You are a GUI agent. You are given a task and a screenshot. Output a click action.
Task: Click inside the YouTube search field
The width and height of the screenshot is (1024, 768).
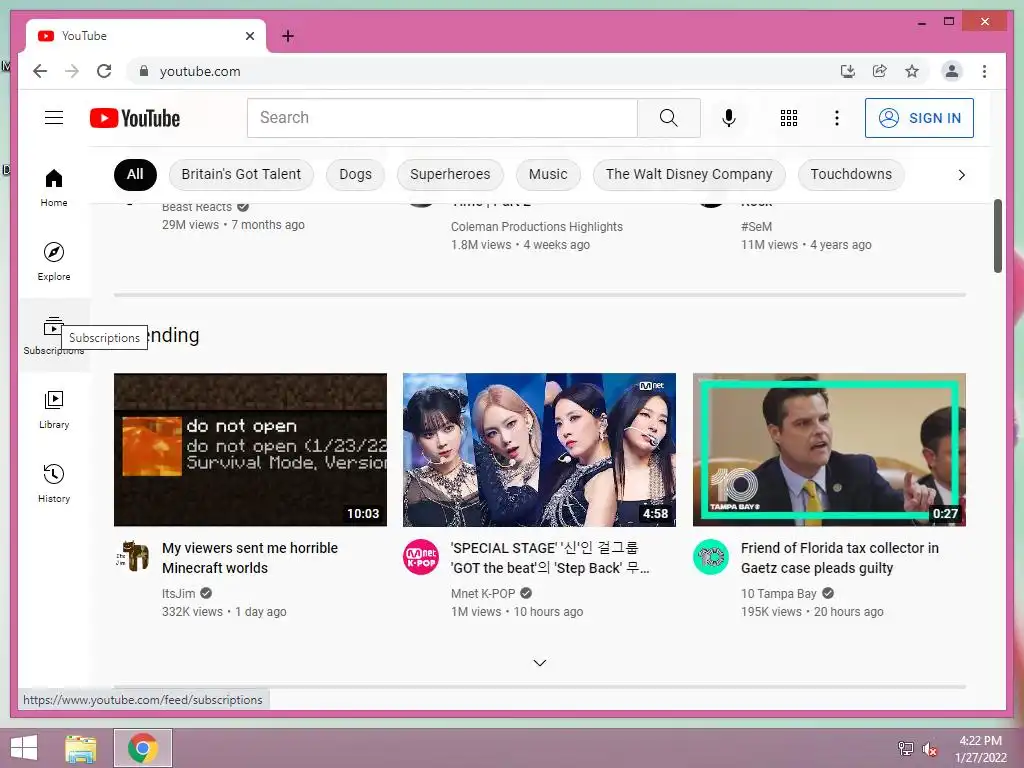(442, 118)
